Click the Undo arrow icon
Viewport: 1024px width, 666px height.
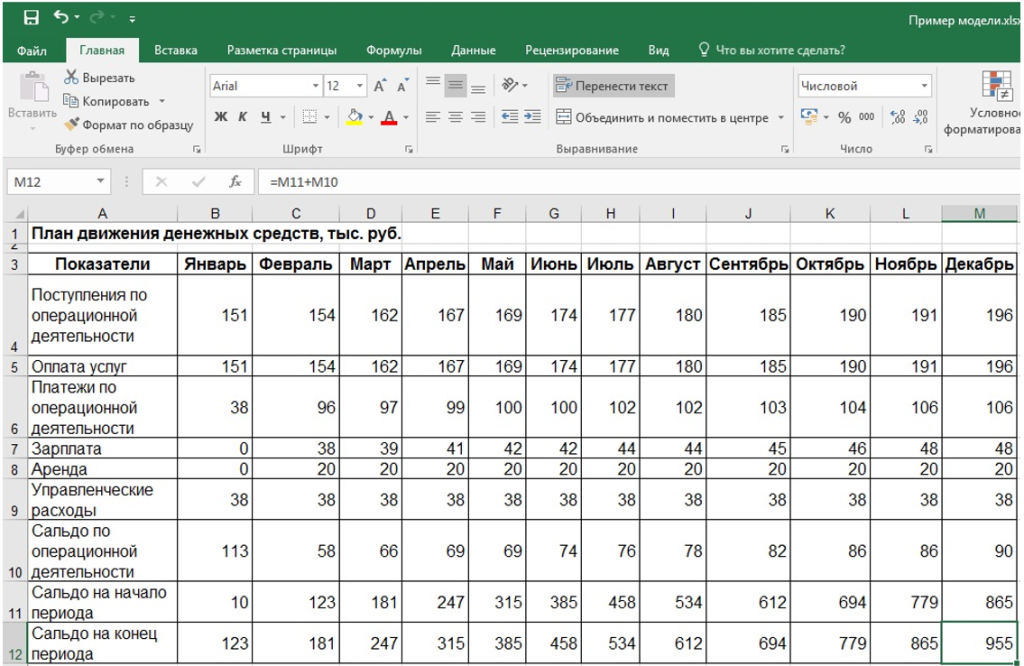coord(62,18)
